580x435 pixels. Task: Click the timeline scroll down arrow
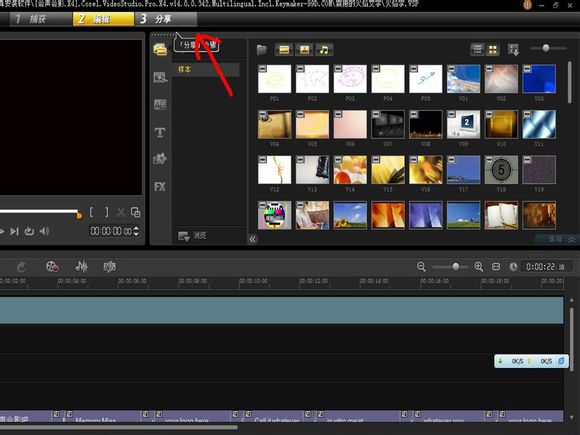click(x=572, y=417)
